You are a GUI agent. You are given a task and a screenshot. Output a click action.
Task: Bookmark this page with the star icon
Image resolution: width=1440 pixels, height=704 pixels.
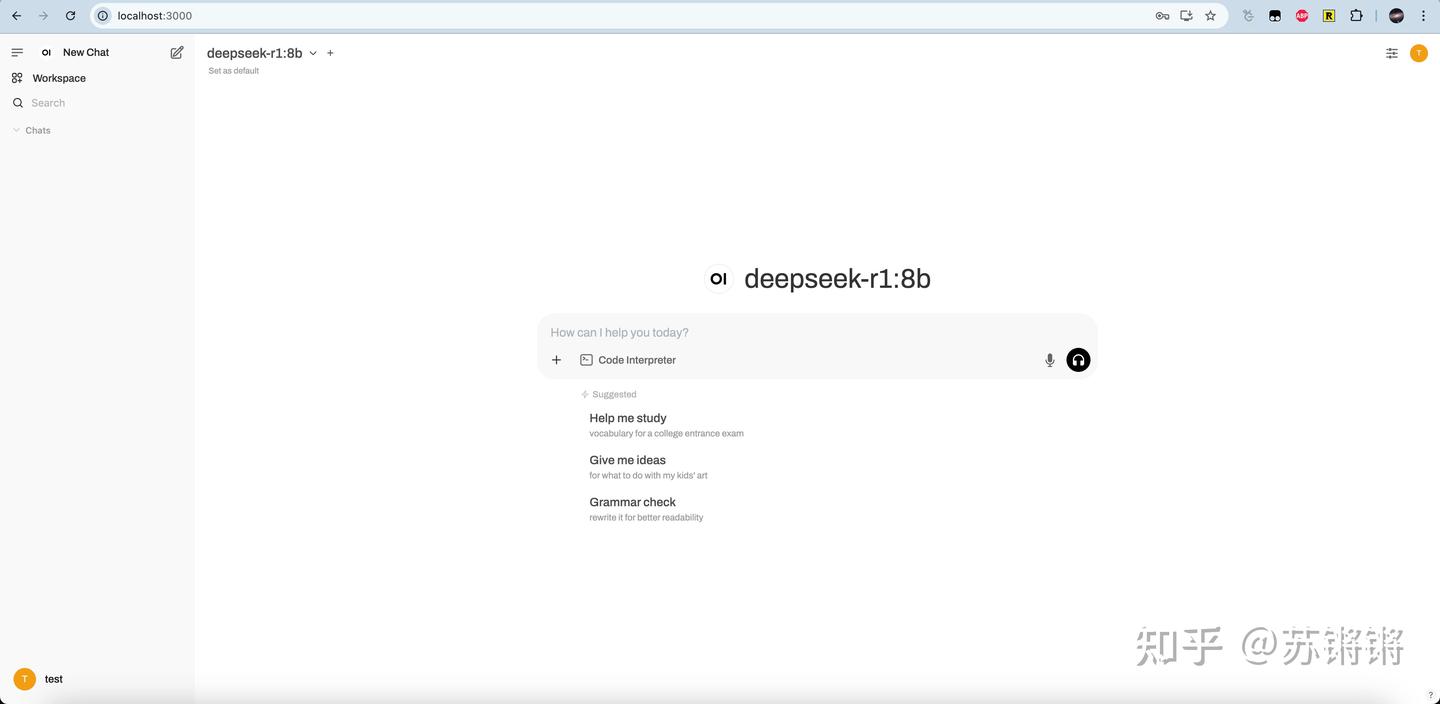1210,16
